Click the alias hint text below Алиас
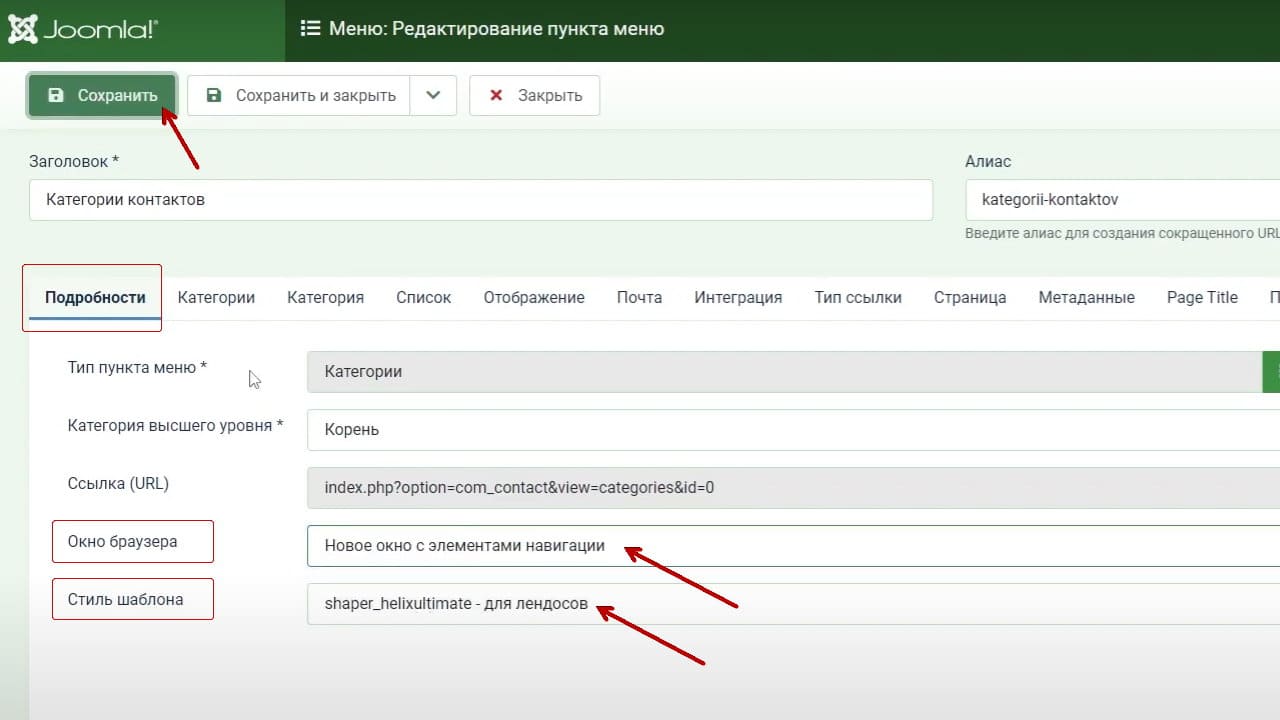The width and height of the screenshot is (1280, 720). [x=1122, y=233]
